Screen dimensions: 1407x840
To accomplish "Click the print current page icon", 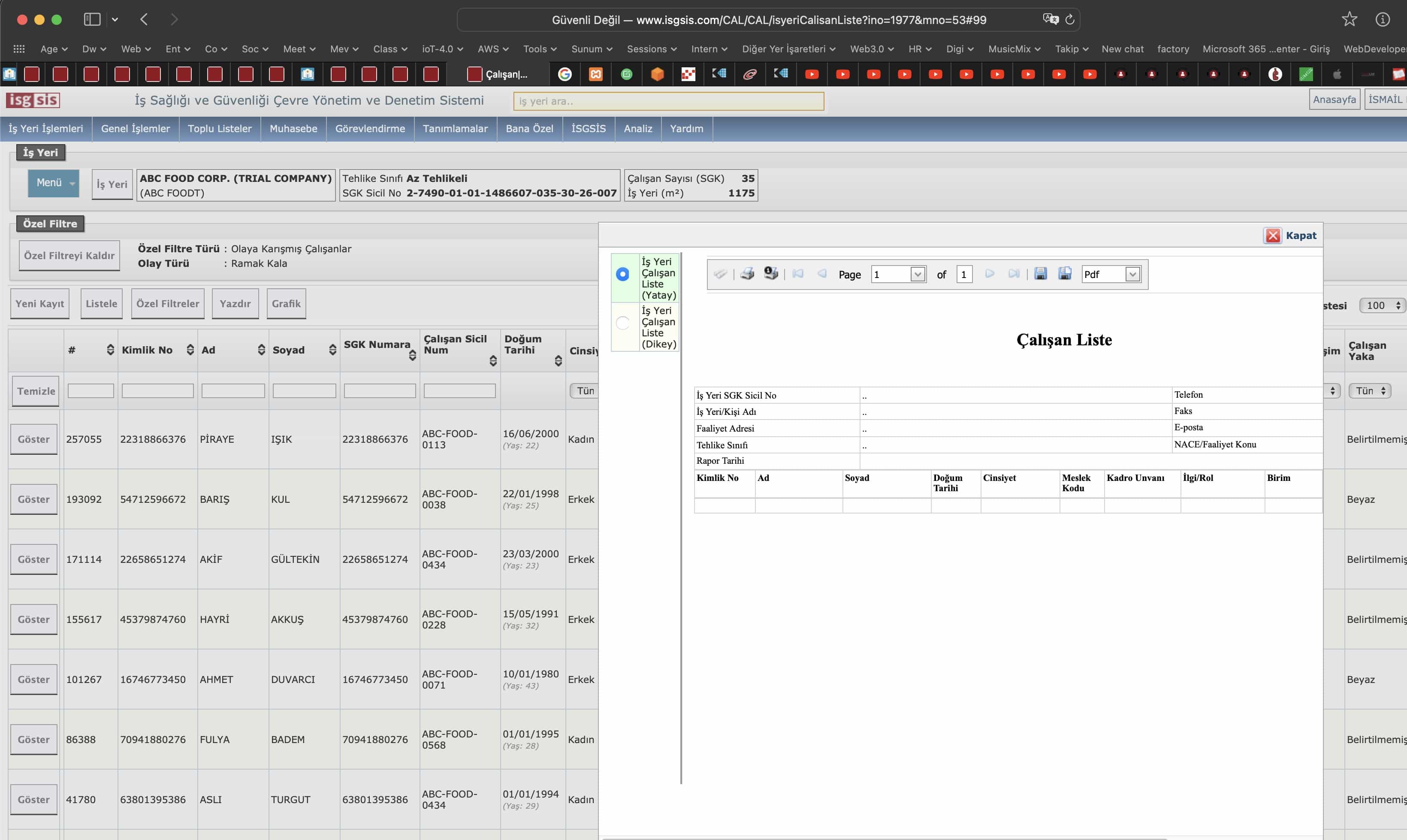I will point(770,274).
